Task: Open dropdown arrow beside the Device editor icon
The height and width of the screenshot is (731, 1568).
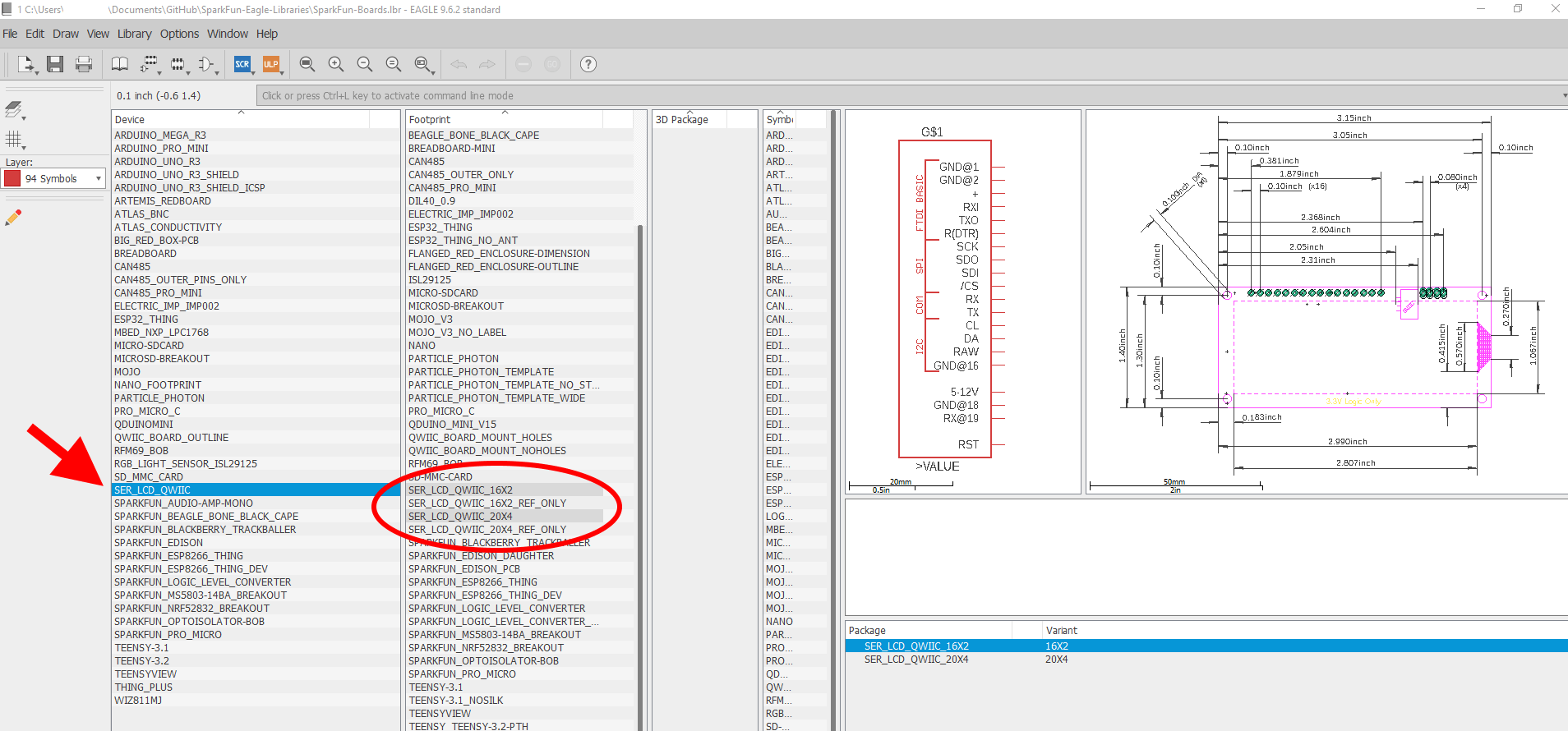Action: pyautogui.click(x=160, y=72)
